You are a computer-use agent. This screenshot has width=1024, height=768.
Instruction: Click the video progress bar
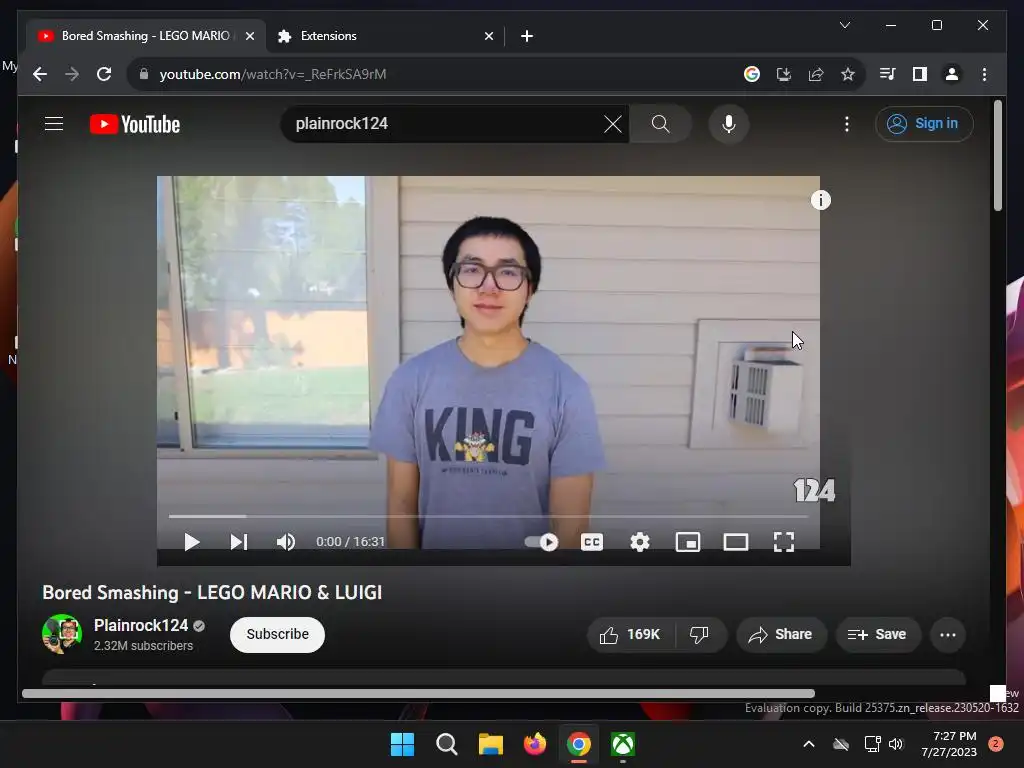[x=488, y=516]
